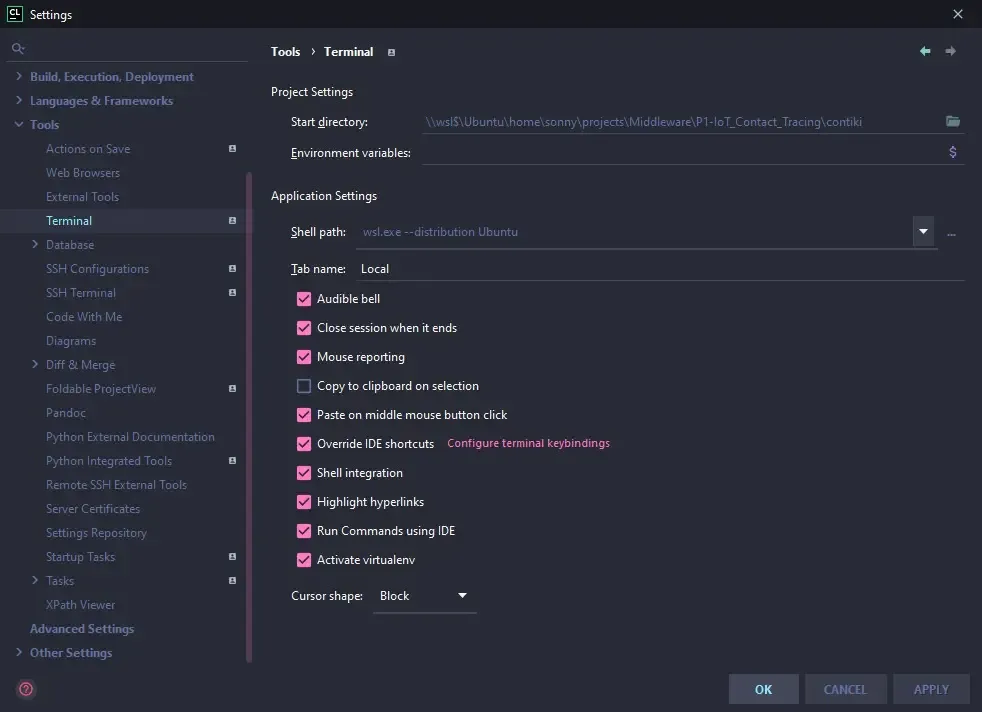982x712 pixels.
Task: Enable Copy to clipboard on selection
Action: [304, 386]
